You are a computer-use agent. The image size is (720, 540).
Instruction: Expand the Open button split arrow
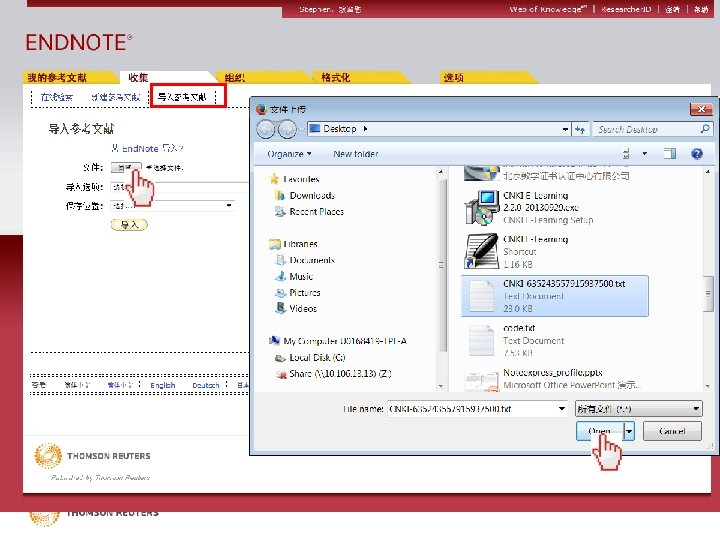coord(629,431)
